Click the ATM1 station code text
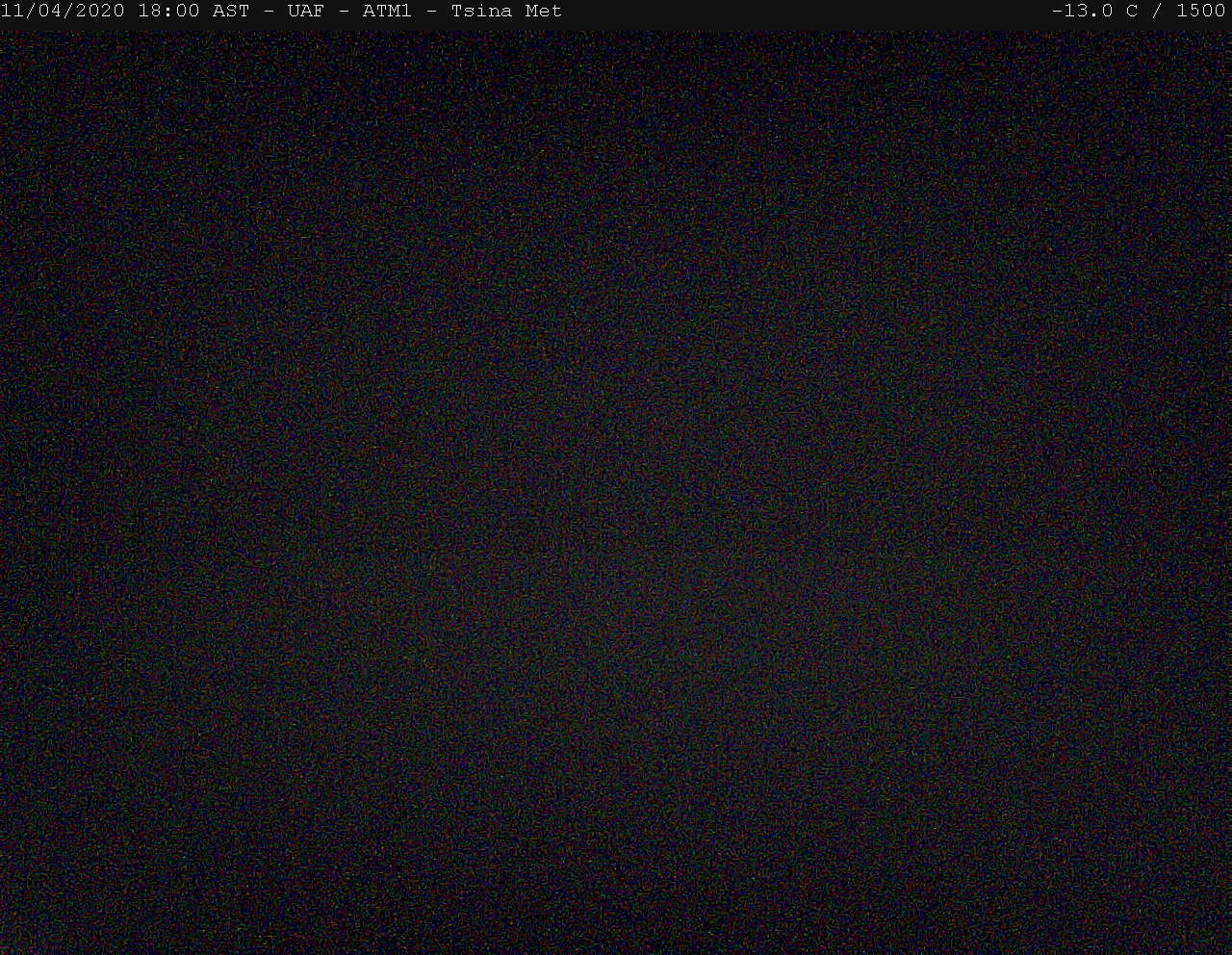This screenshot has height=955, width=1232. coord(387,12)
